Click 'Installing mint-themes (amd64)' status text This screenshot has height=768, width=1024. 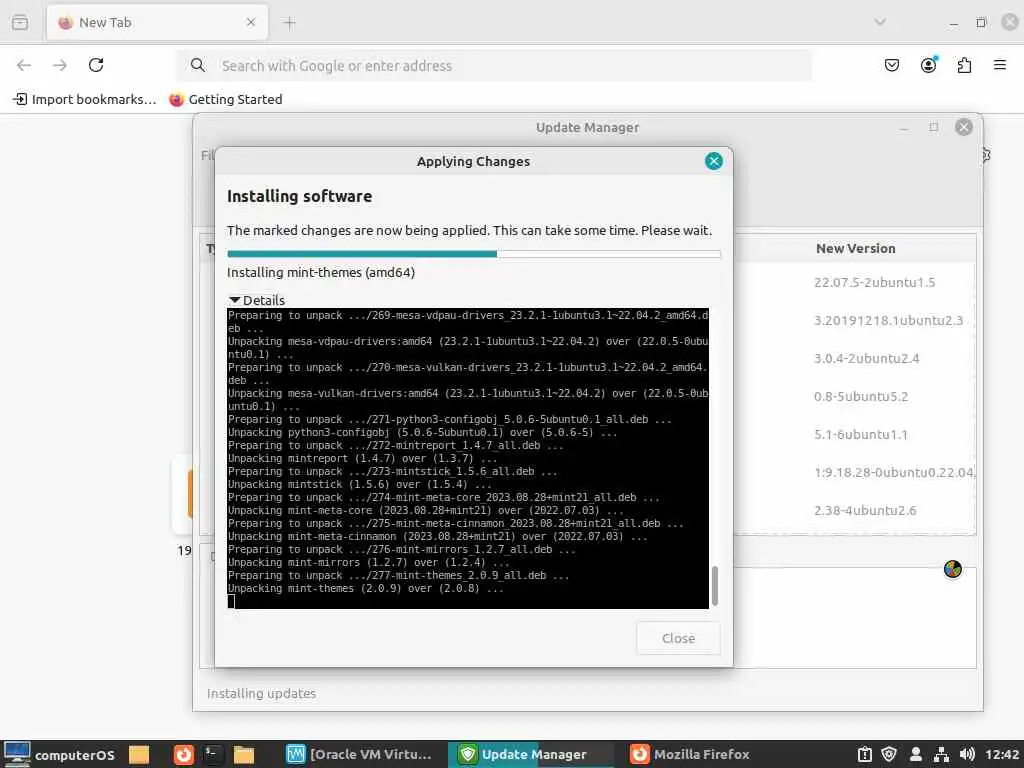pos(321,272)
